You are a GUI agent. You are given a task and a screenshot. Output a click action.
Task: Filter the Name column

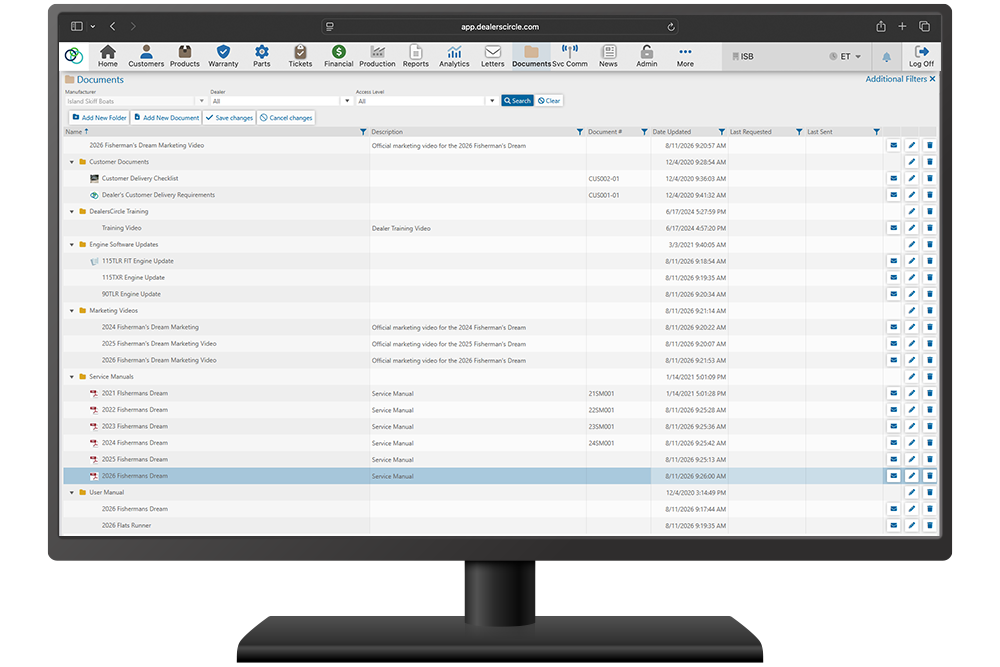[x=363, y=132]
